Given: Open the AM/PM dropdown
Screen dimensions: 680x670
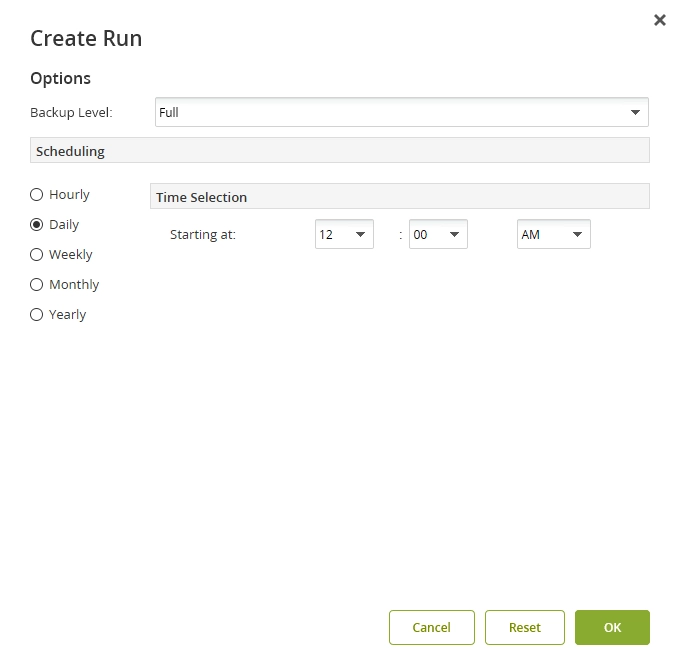Looking at the screenshot, I should coord(553,234).
